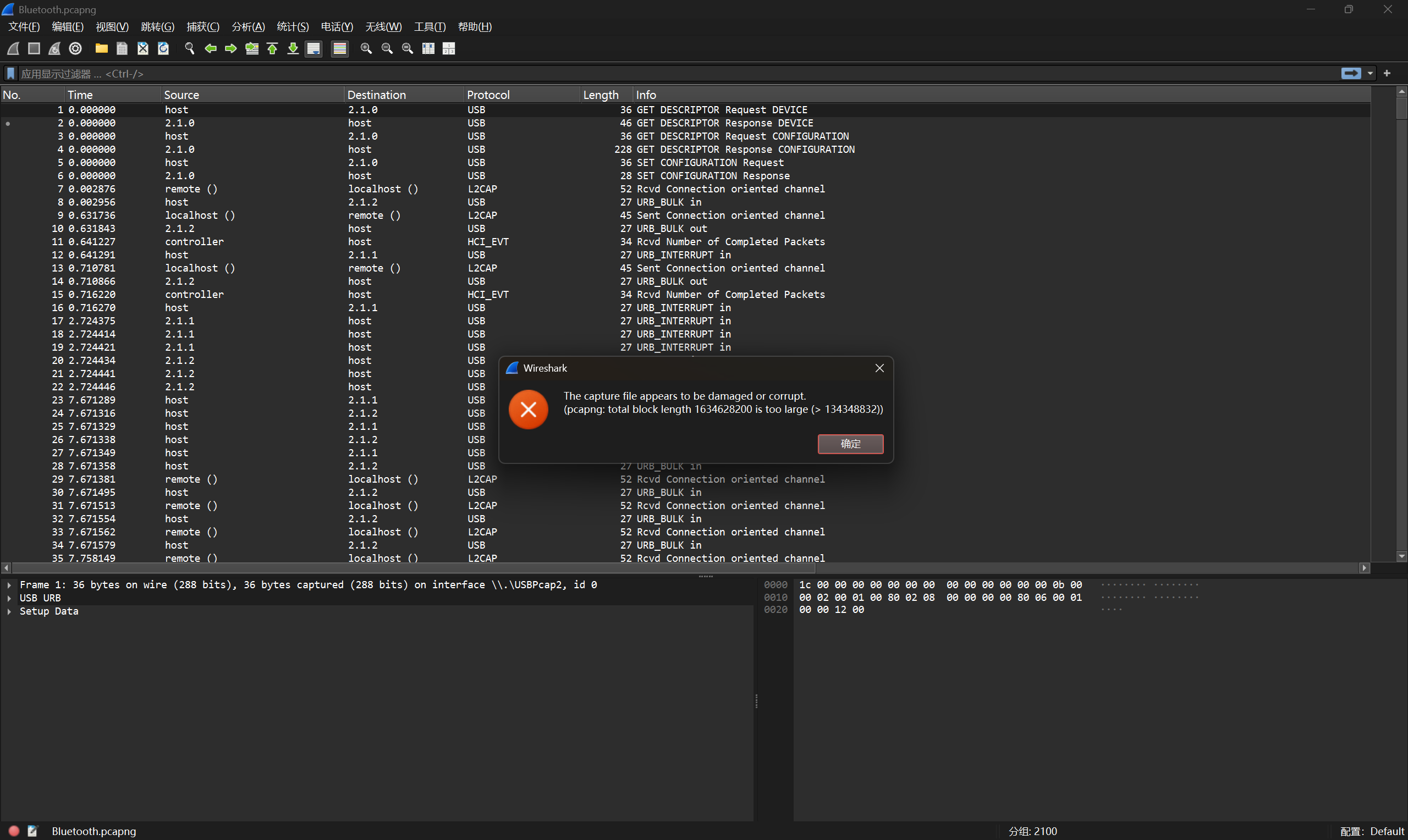
Task: Sort by the No. column header
Action: click(x=32, y=95)
